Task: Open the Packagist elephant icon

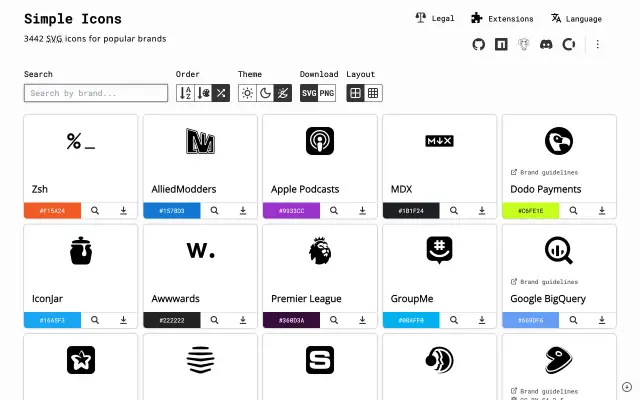Action: pyautogui.click(x=524, y=44)
